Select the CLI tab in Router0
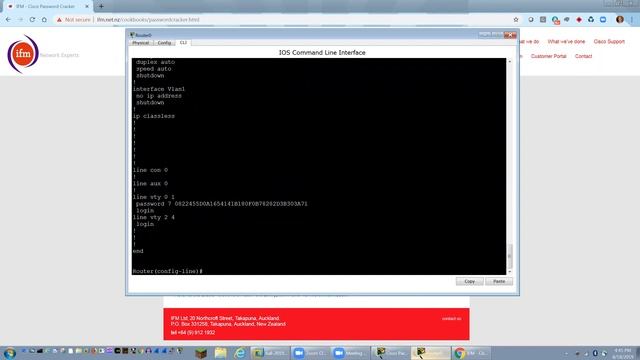 (x=183, y=42)
